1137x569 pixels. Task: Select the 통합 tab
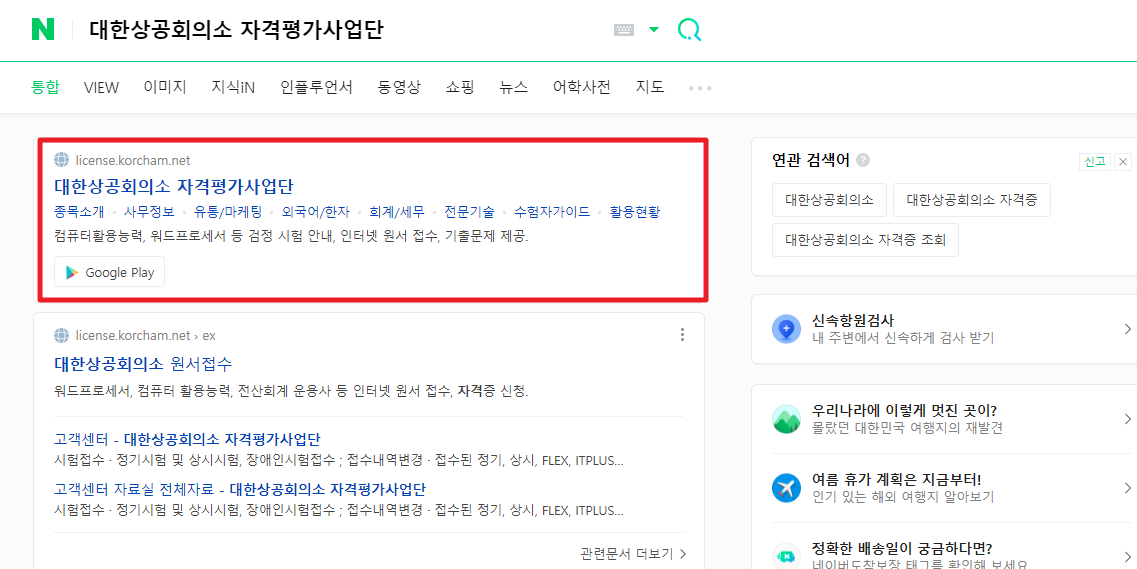[x=45, y=88]
